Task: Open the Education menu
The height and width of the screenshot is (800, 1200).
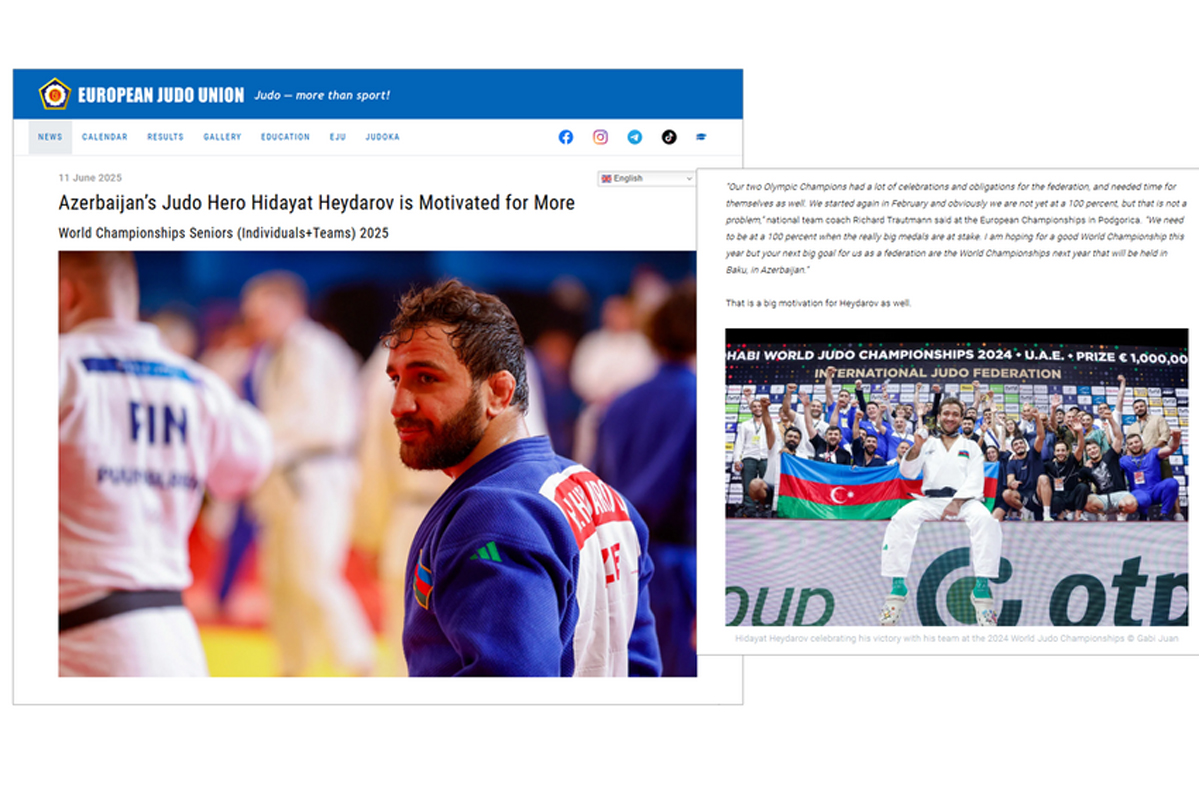Action: coord(286,137)
